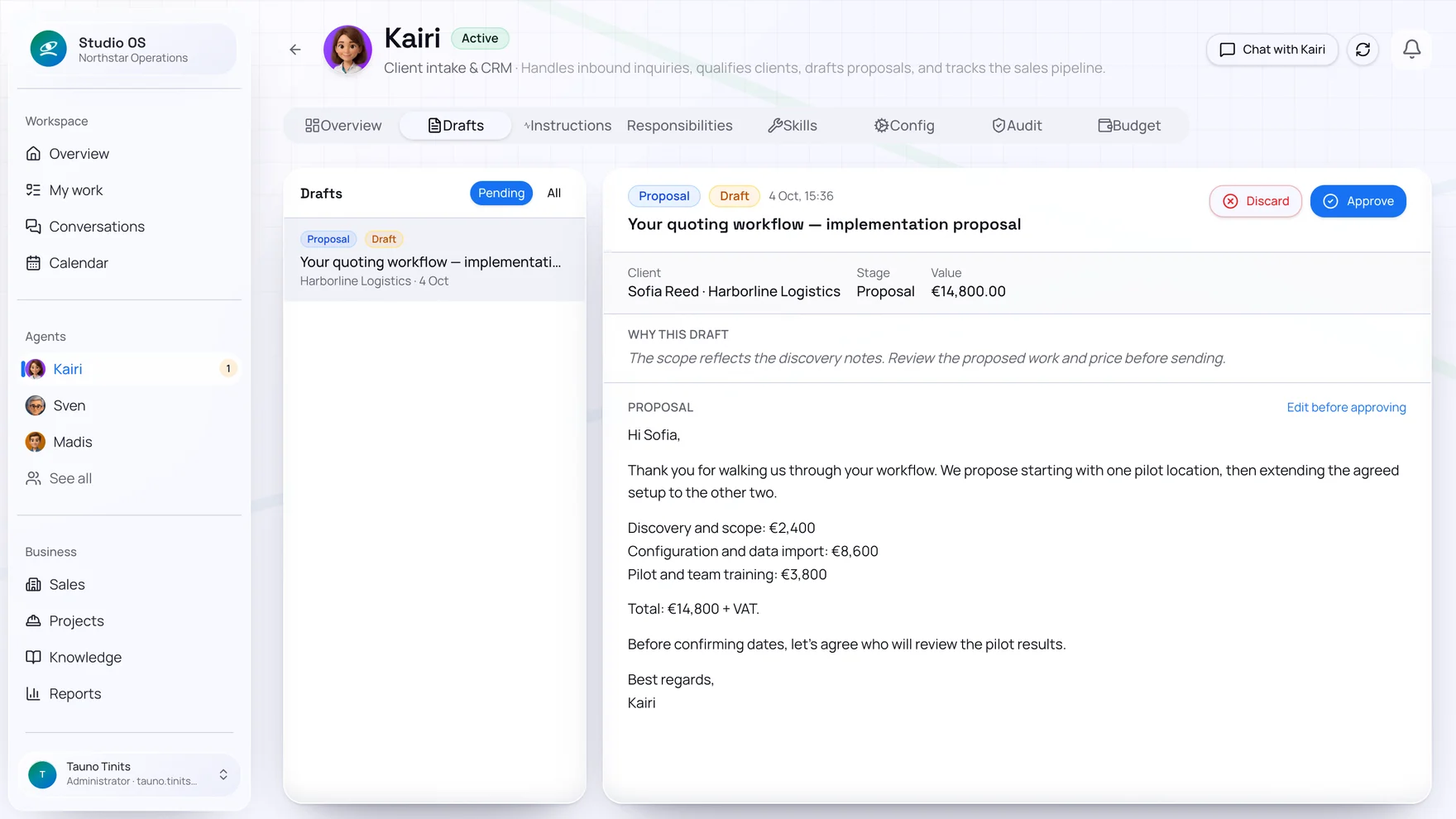Open the Studio OS workspace selector
Screen dimensions: 1456x819
[129, 49]
